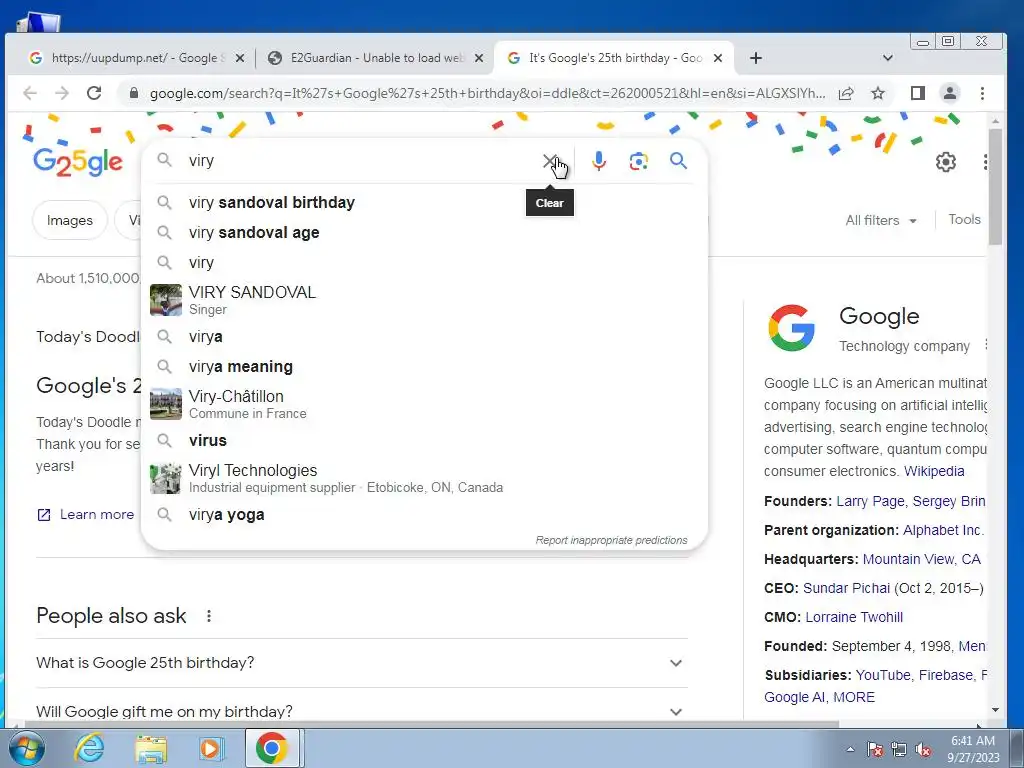Screen dimensions: 1024x768
Task: Open a new browser tab
Action: pos(756,58)
